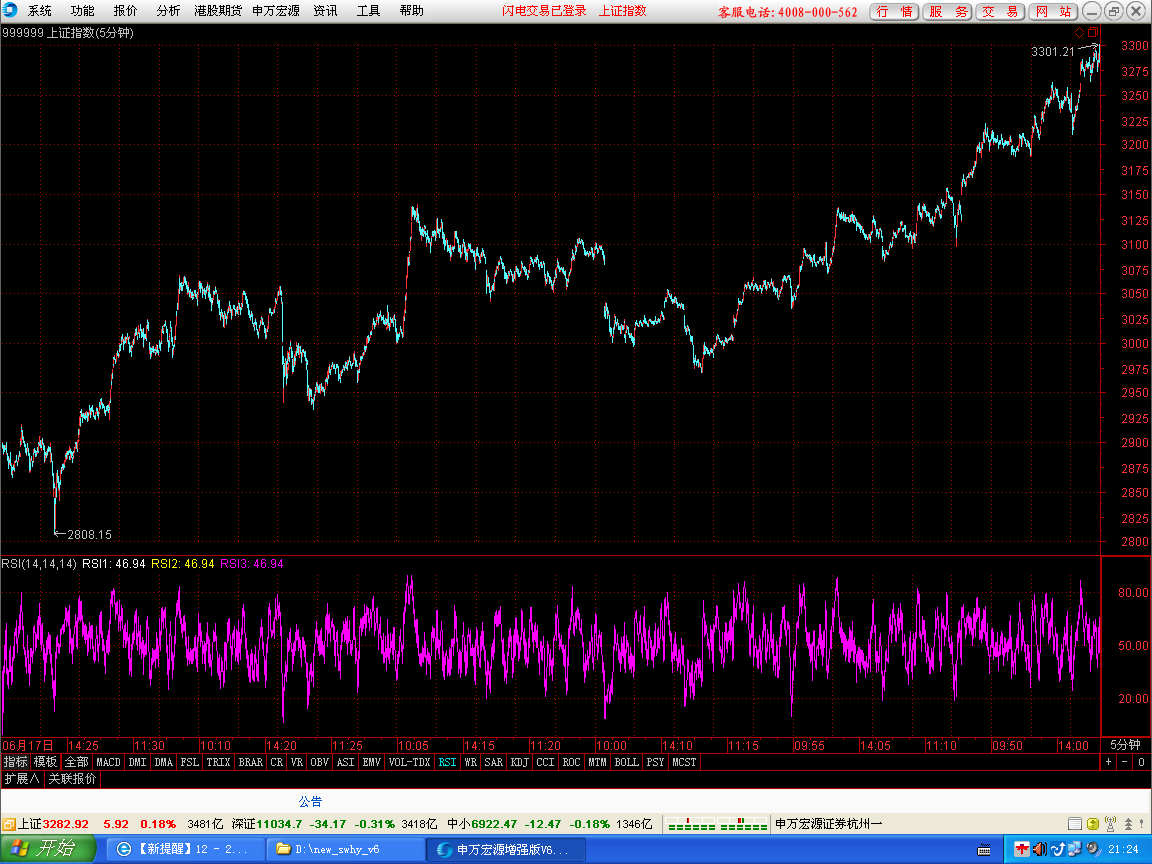1152x864 pixels.
Task: Select the TRIX indicator tab
Action: point(218,762)
